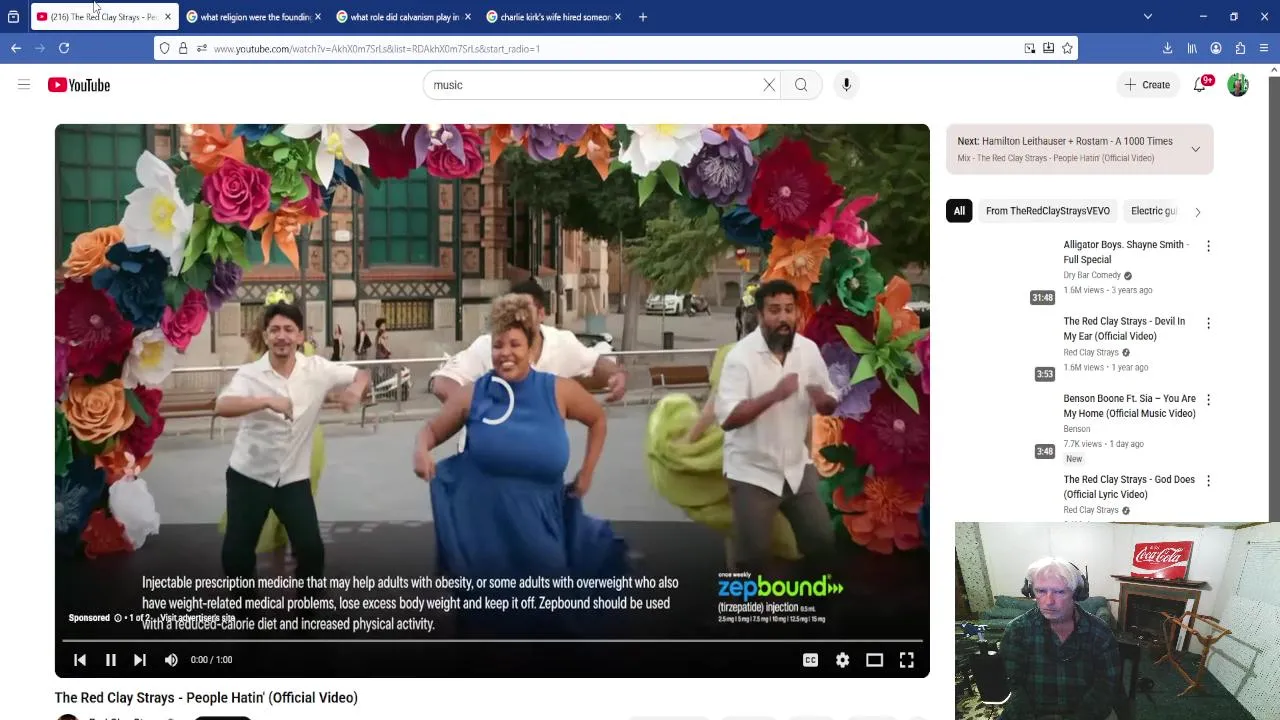Click the video progress bar
This screenshot has width=1280, height=720.
[492, 640]
